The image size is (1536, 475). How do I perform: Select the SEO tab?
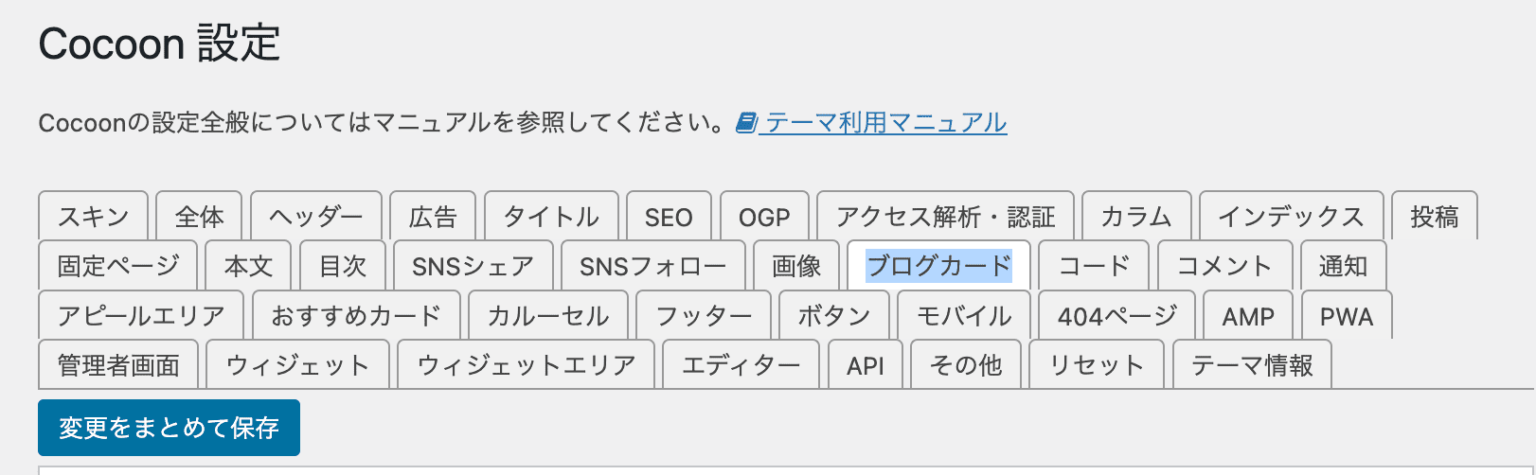tap(669, 216)
